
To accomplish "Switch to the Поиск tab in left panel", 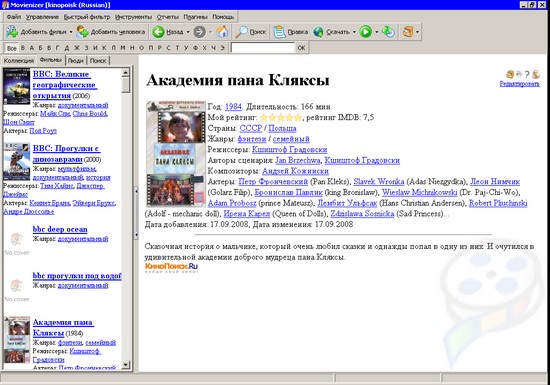I will (98, 61).
